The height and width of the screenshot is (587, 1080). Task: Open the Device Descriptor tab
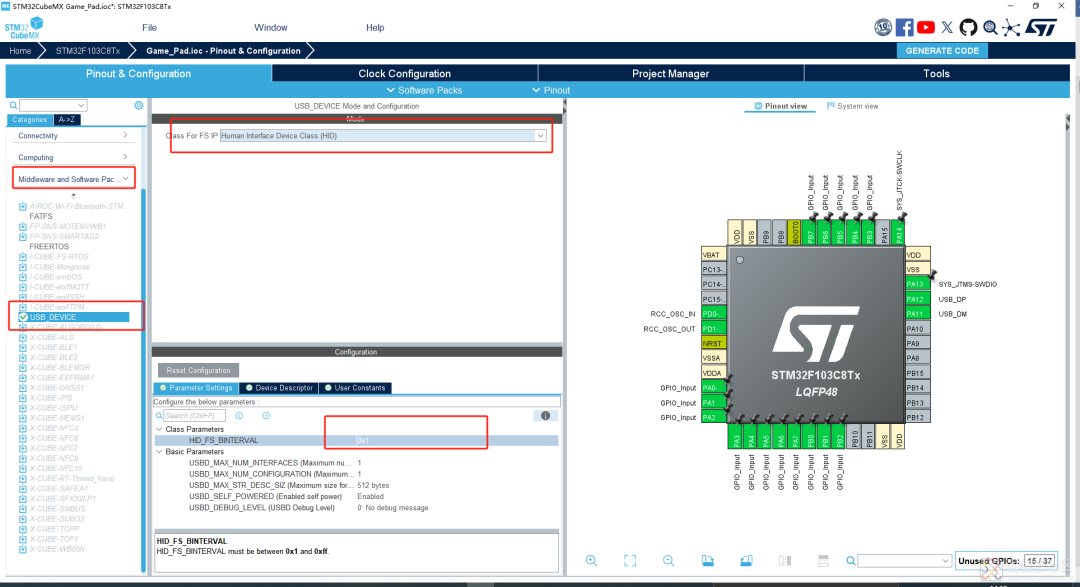point(279,388)
